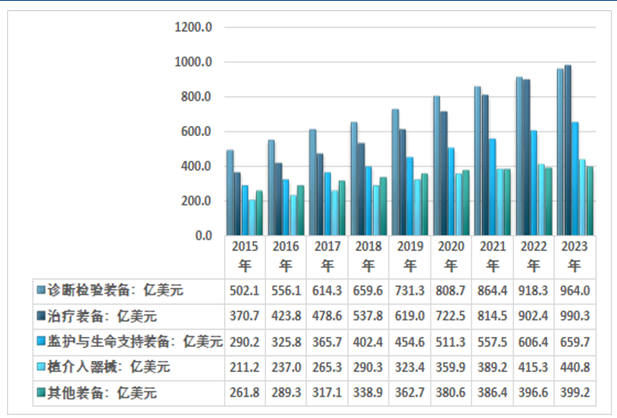
Task: Click the 监护与生命支持装备 legend color swatch
Action: click(41, 341)
